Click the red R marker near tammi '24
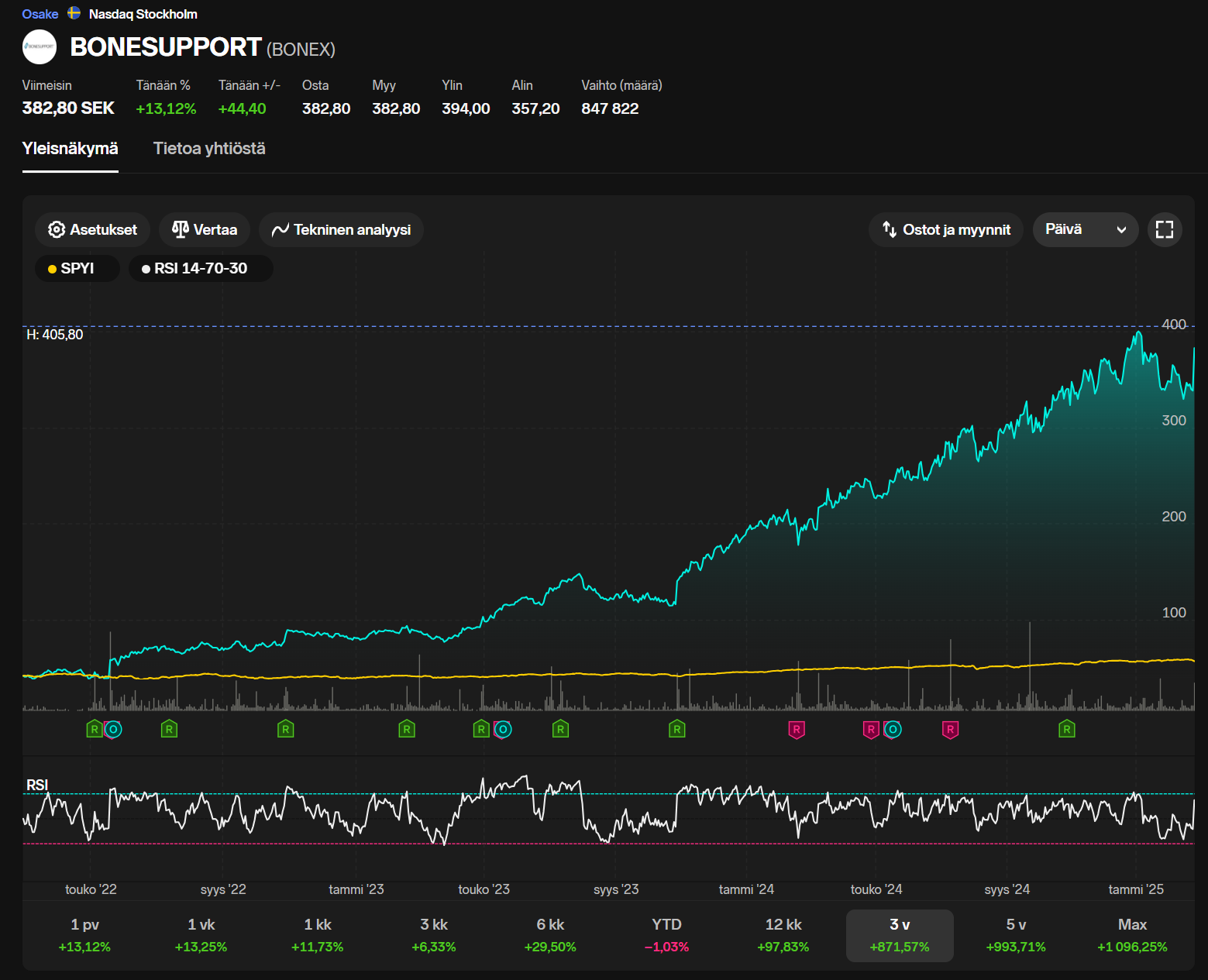Screen dimensions: 1208x980 (x=796, y=729)
